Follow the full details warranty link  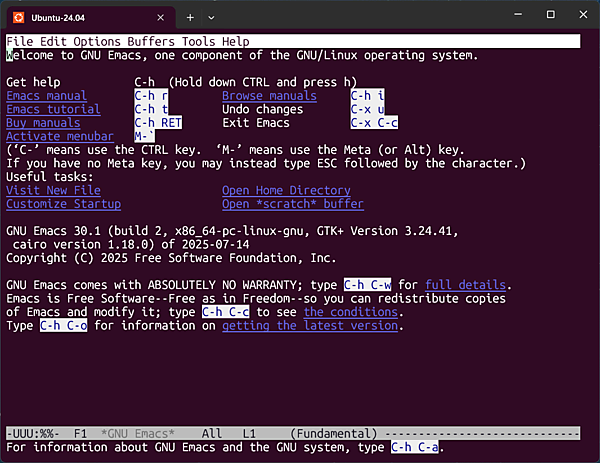click(x=465, y=285)
